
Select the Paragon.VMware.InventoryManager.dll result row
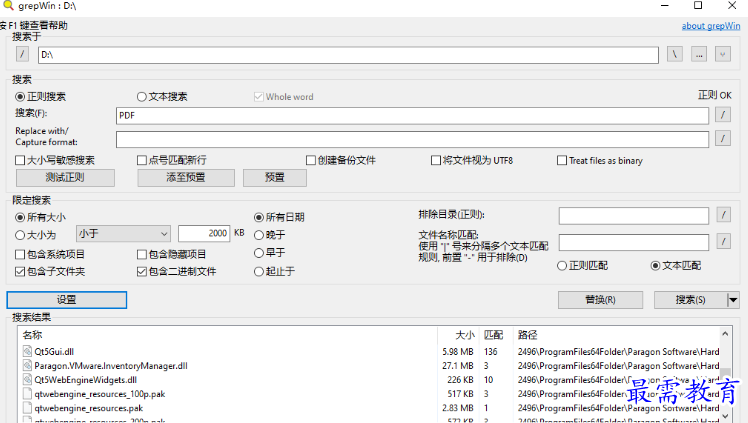pyautogui.click(x=369, y=366)
